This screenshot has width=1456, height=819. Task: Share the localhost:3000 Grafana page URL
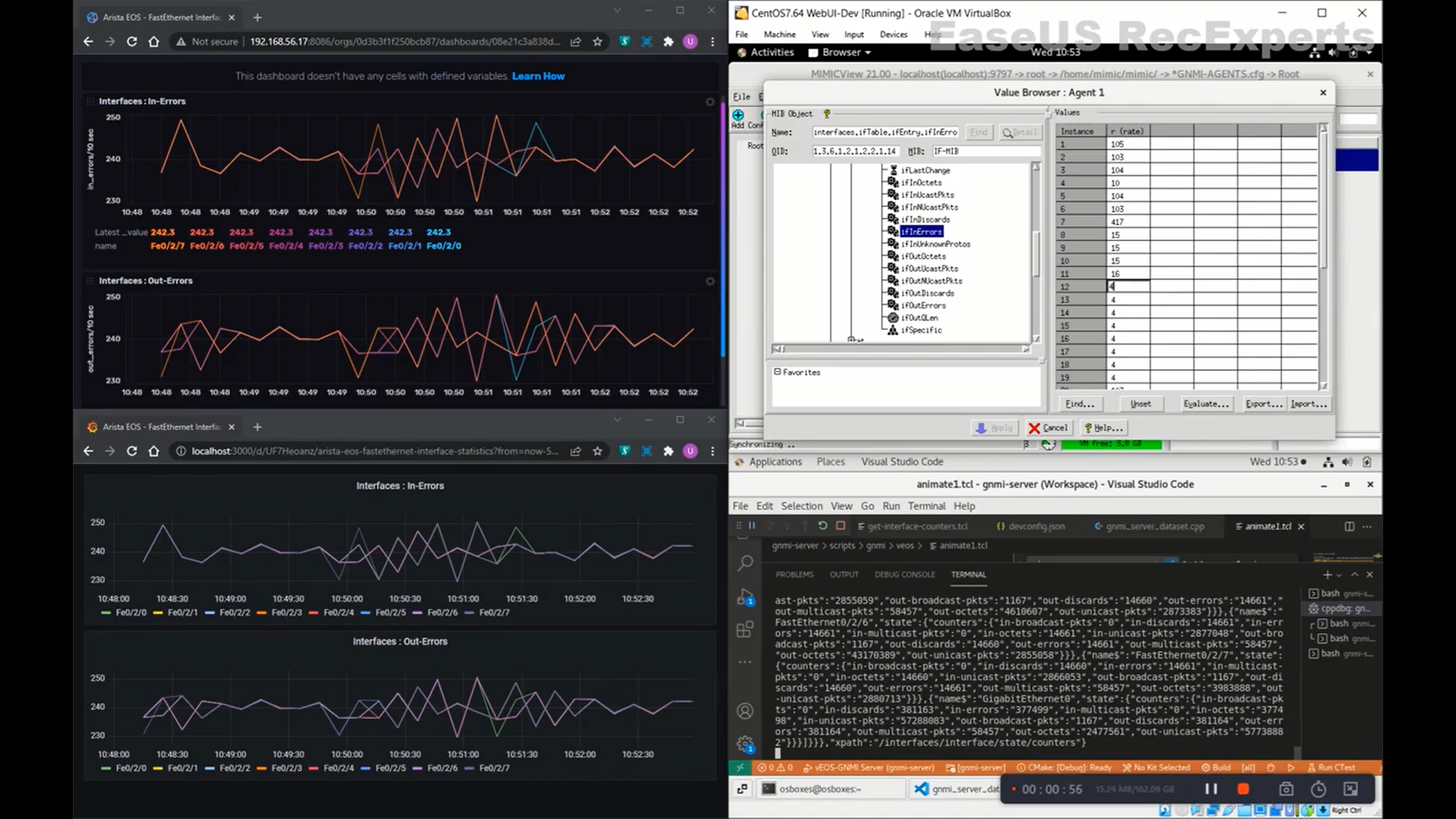pos(576,451)
